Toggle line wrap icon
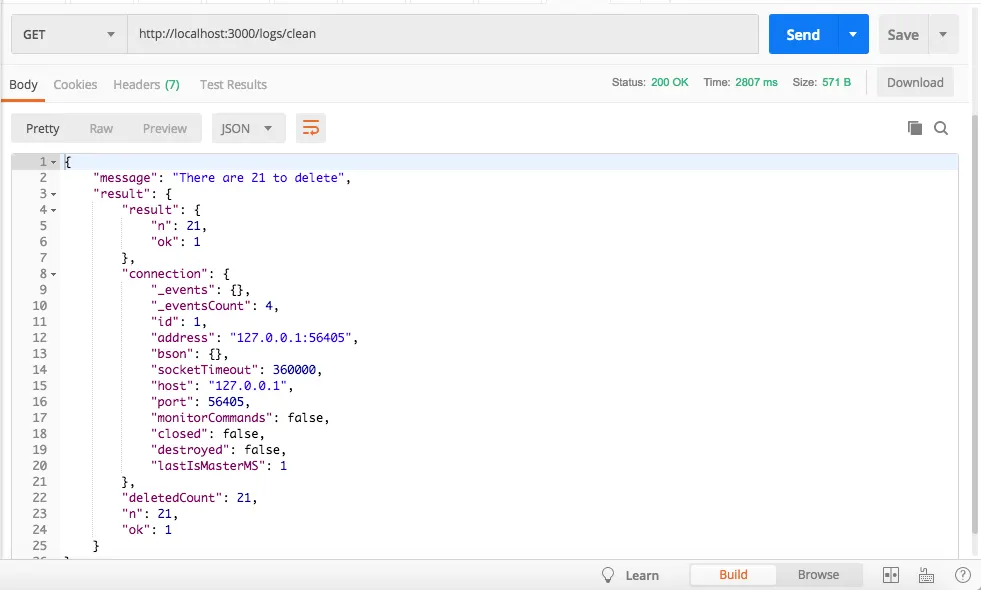The height and width of the screenshot is (590, 981). pyautogui.click(x=311, y=128)
